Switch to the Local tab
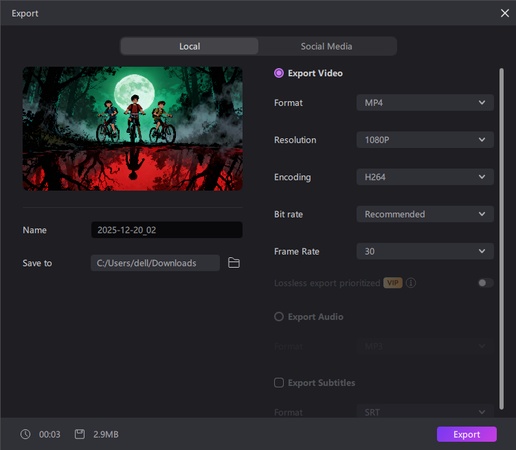 coord(189,46)
